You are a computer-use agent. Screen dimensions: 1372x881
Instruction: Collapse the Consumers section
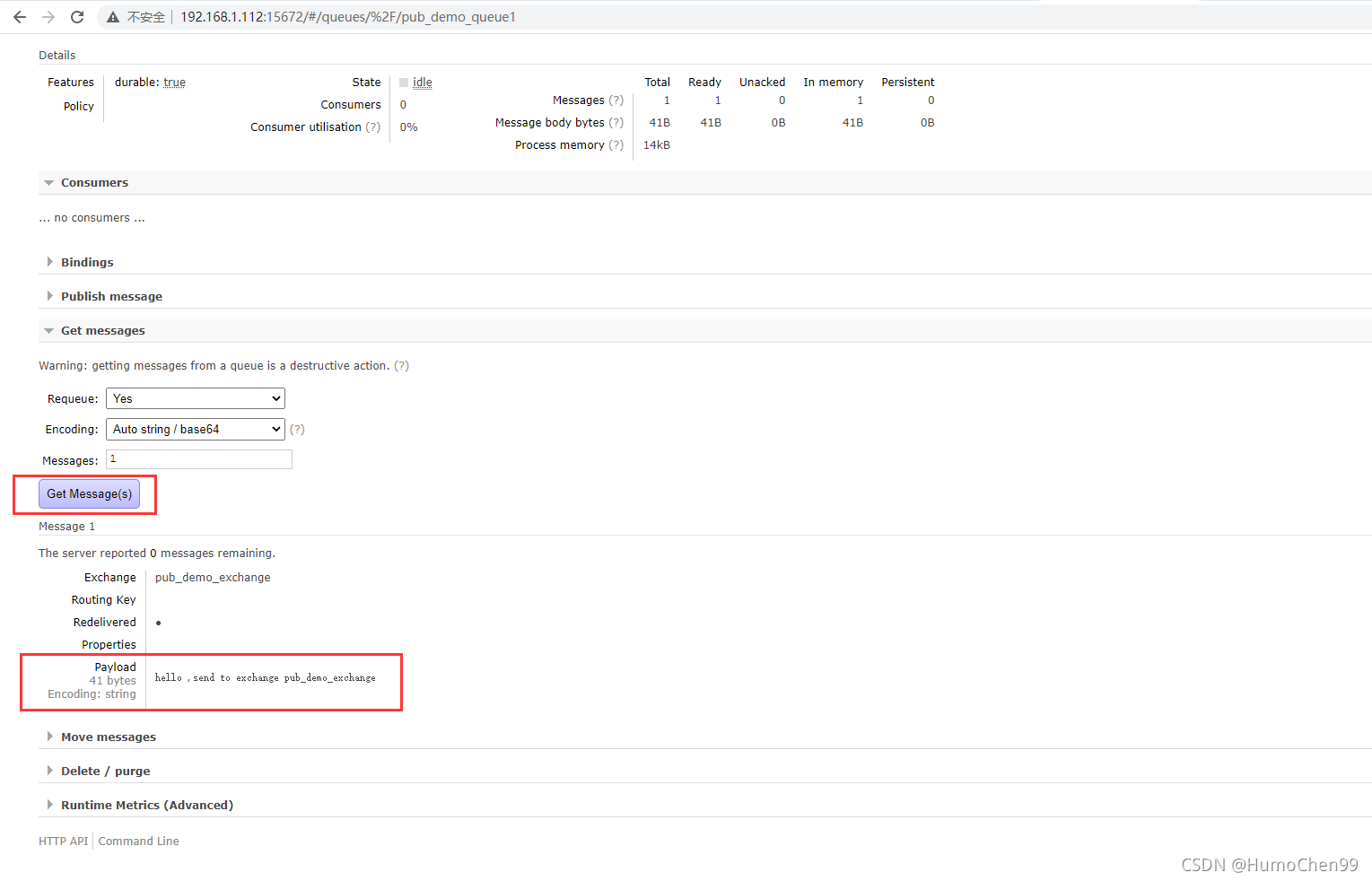(x=94, y=183)
